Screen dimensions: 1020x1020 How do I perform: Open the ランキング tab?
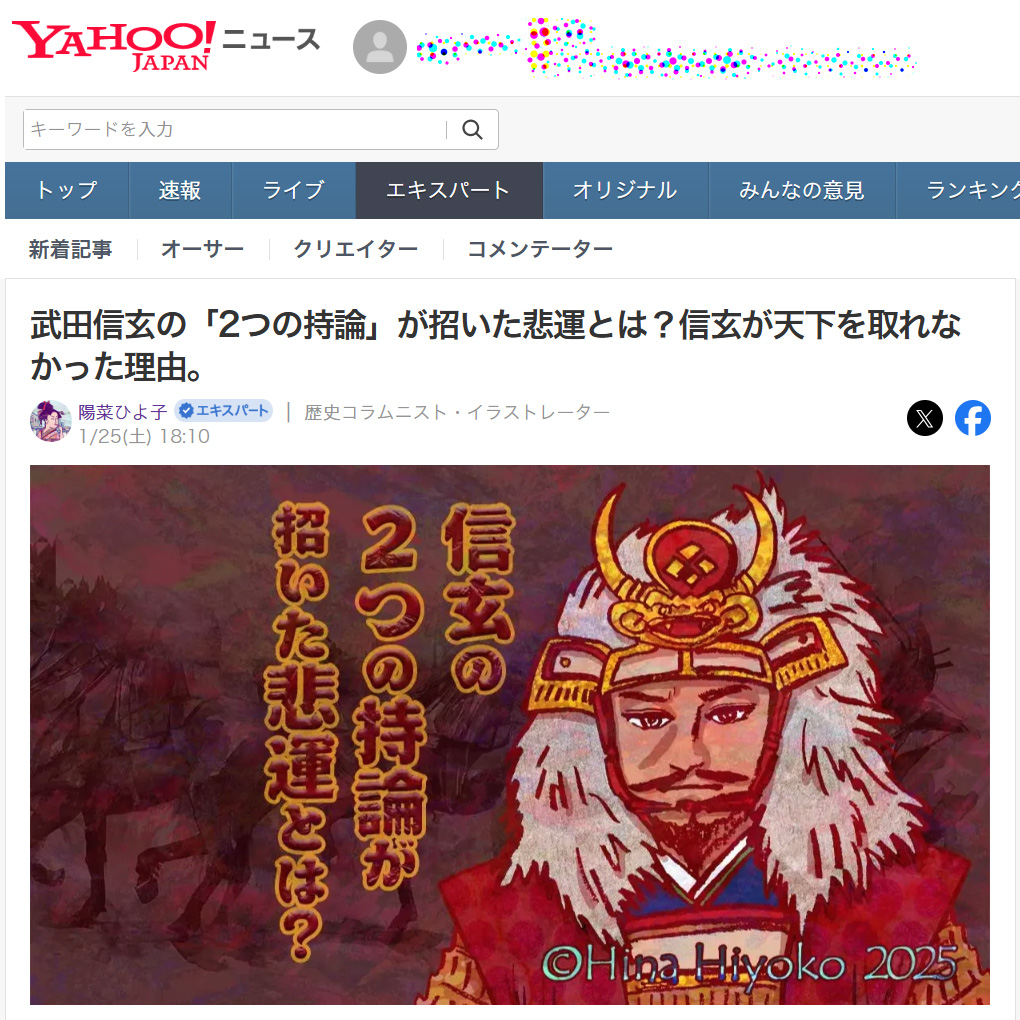pos(958,190)
